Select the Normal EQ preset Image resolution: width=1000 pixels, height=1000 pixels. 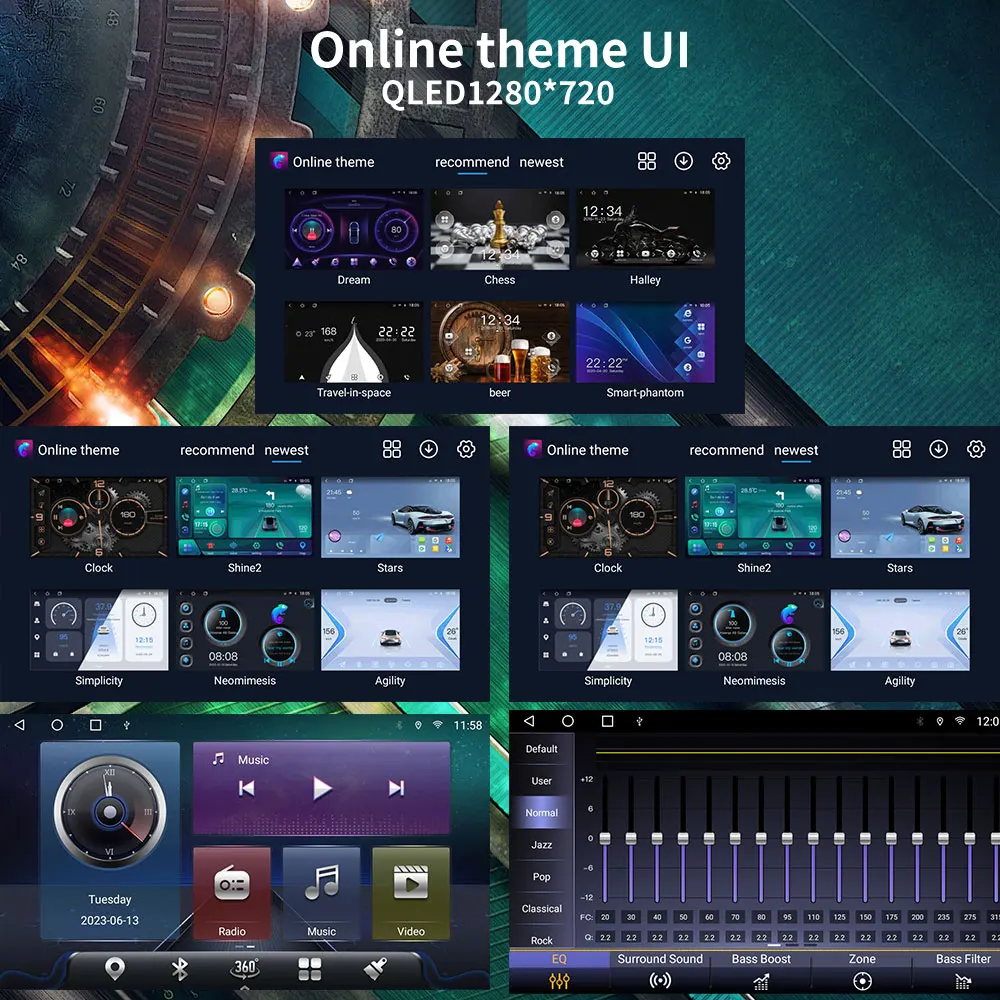(541, 812)
